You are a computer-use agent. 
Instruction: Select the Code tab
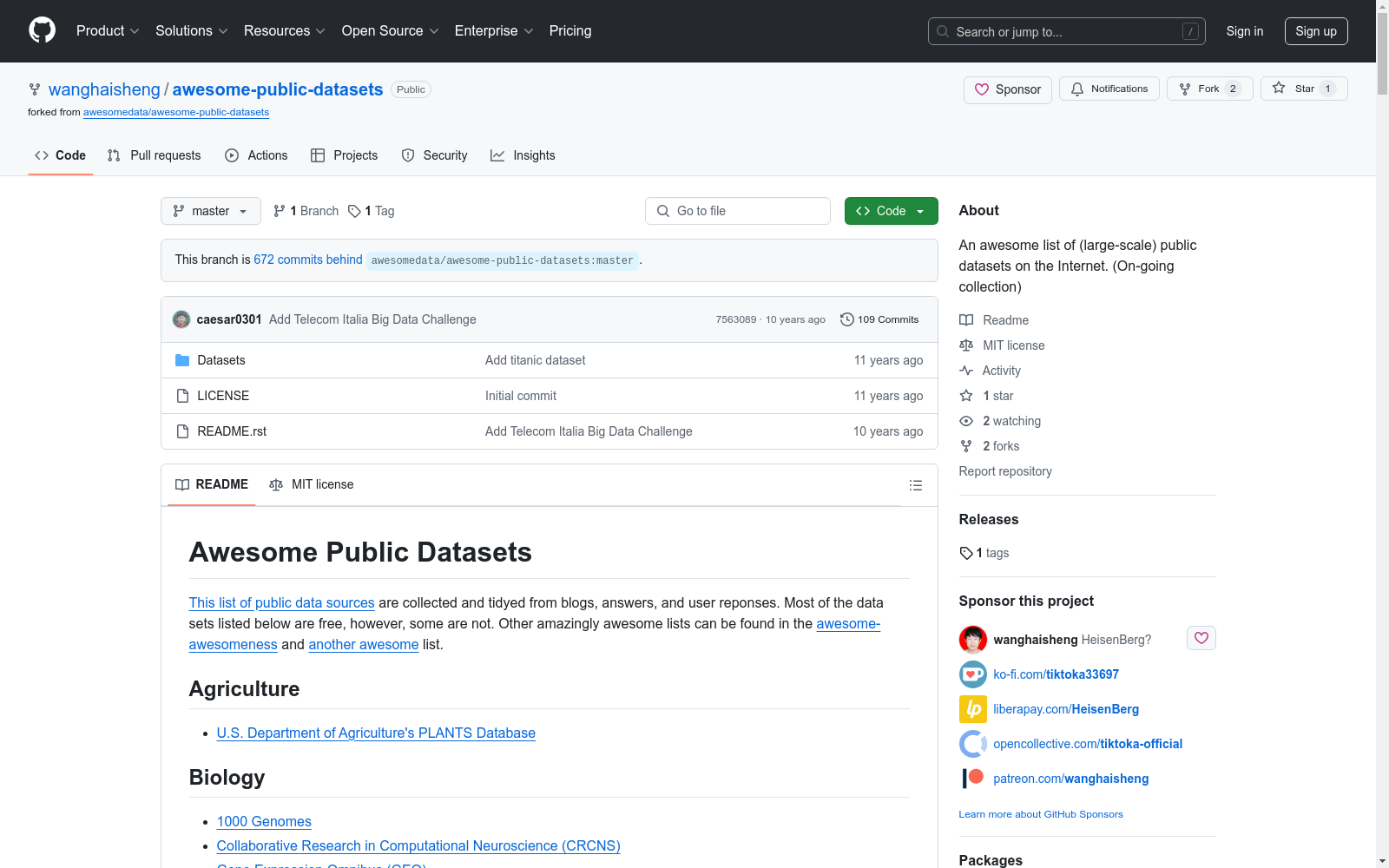tap(61, 155)
